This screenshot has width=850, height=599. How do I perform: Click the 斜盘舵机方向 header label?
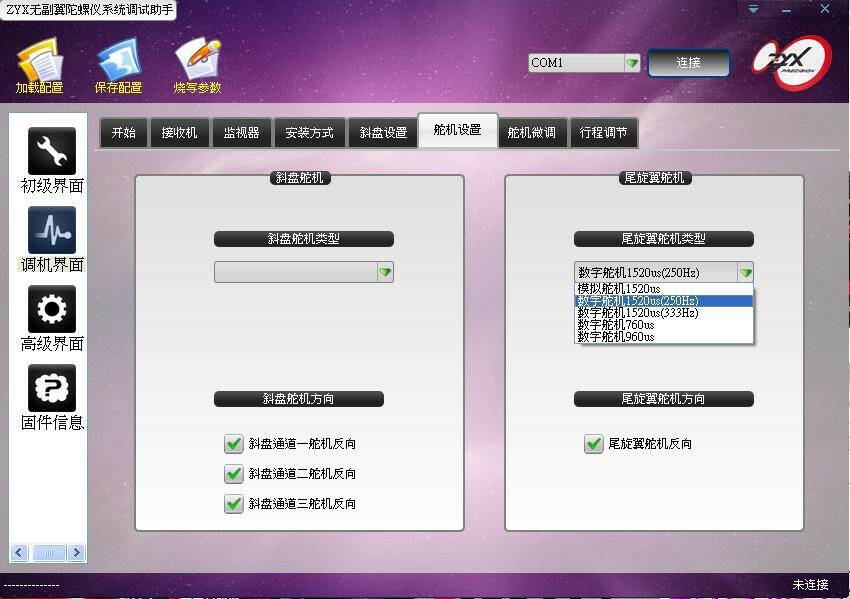pos(299,399)
